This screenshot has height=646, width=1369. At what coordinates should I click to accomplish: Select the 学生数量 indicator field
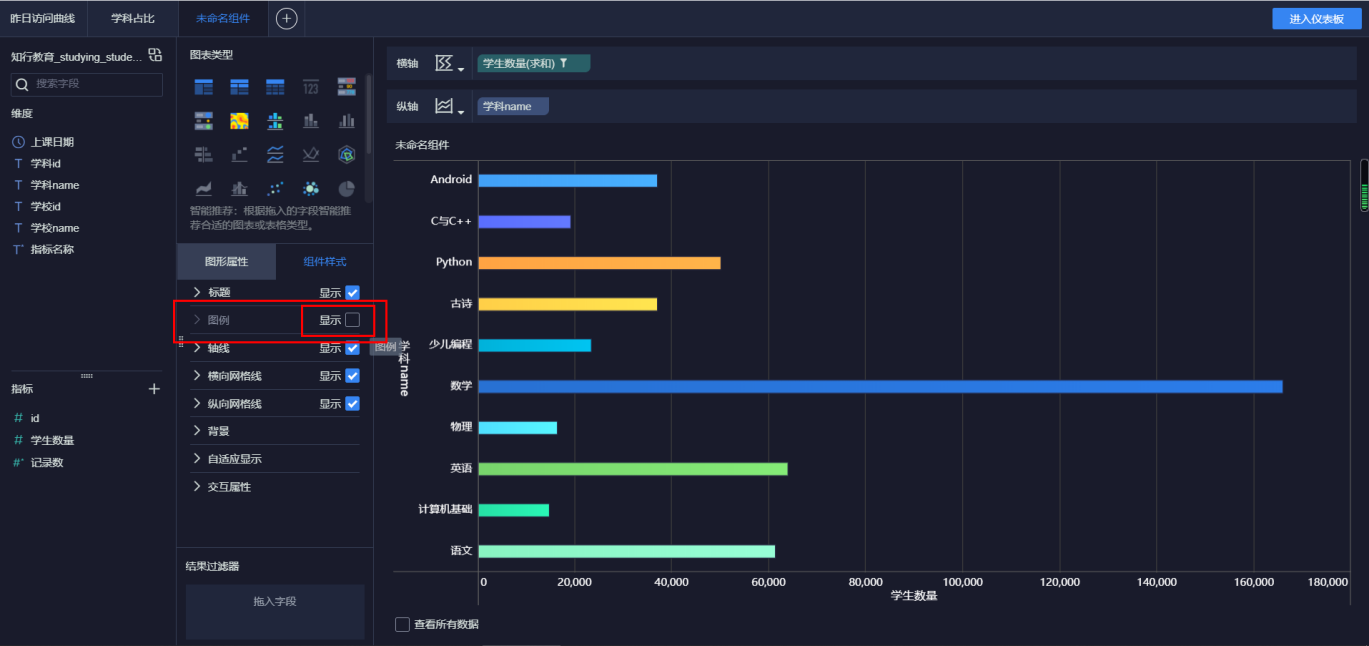(52, 440)
